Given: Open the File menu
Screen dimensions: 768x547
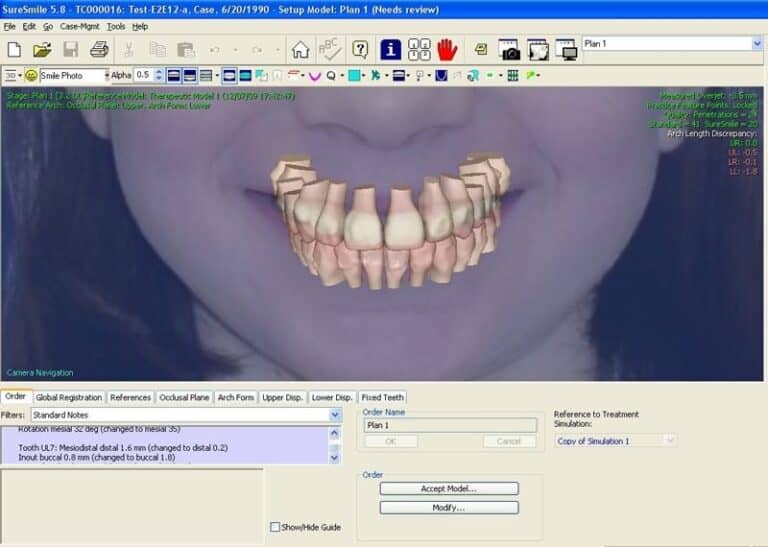Looking at the screenshot, I should click(9, 26).
